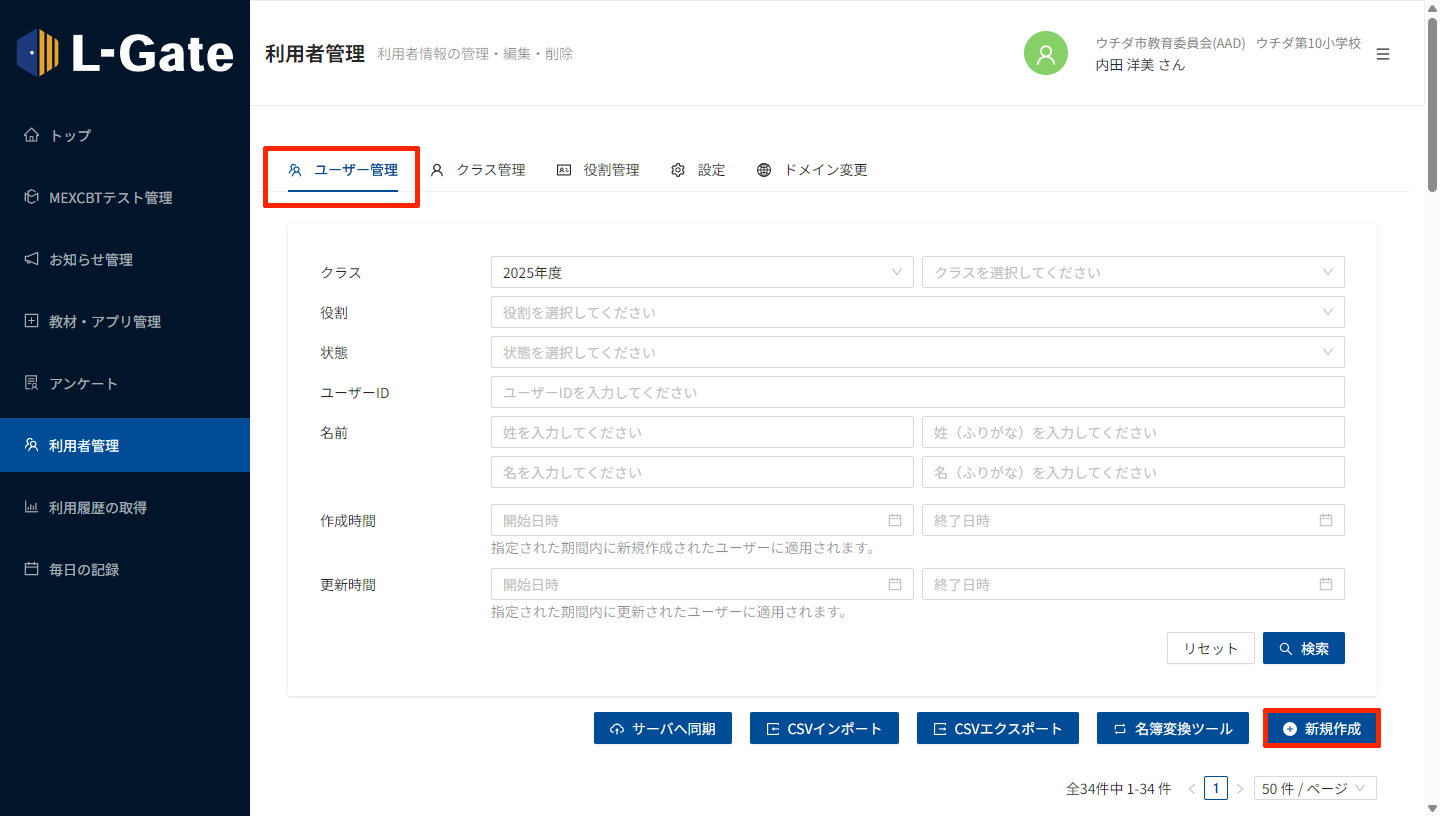
Task: Click the L-Gate logo
Action: (x=125, y=53)
